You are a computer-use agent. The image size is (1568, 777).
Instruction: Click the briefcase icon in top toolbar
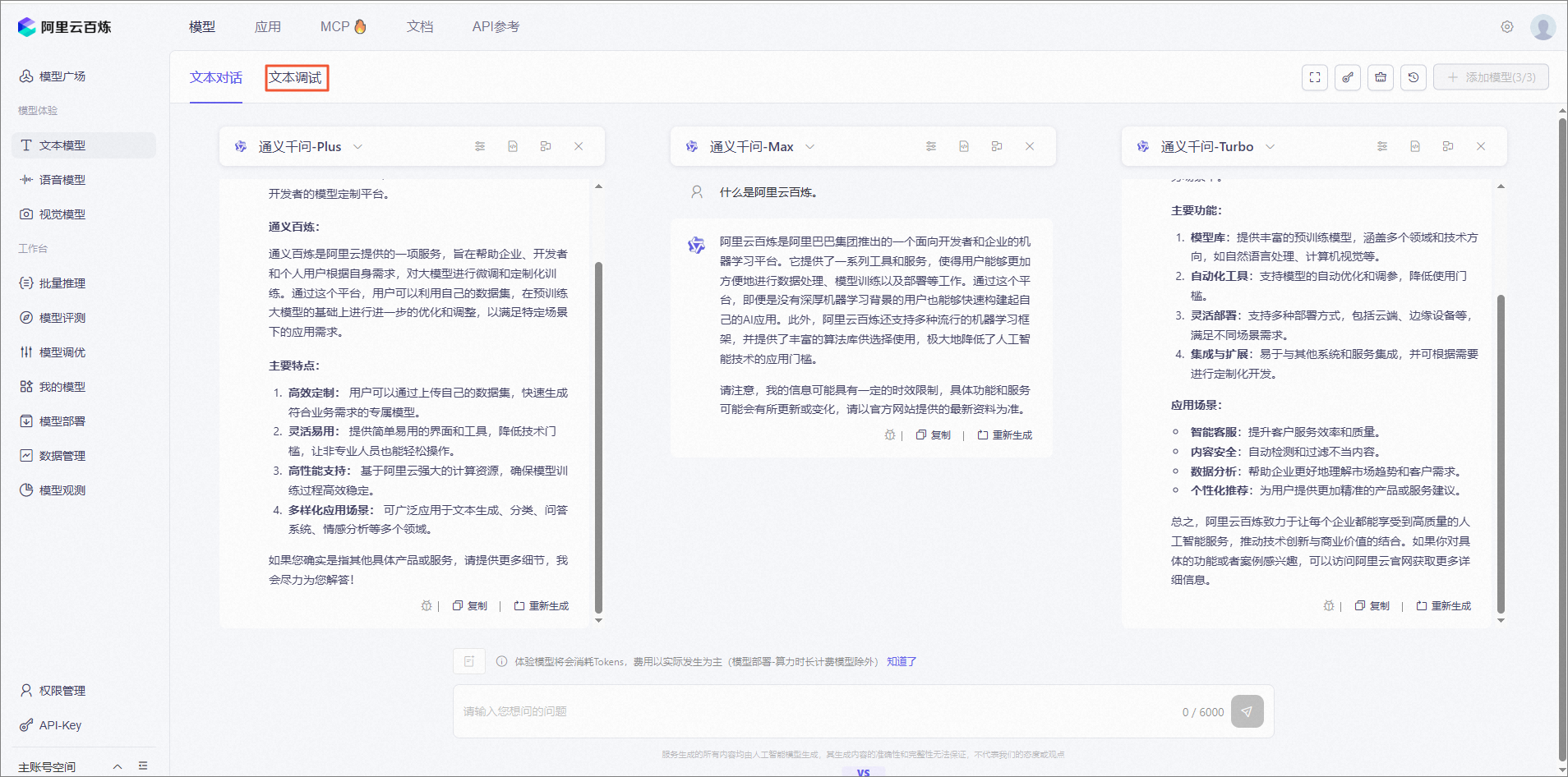pyautogui.click(x=1381, y=77)
